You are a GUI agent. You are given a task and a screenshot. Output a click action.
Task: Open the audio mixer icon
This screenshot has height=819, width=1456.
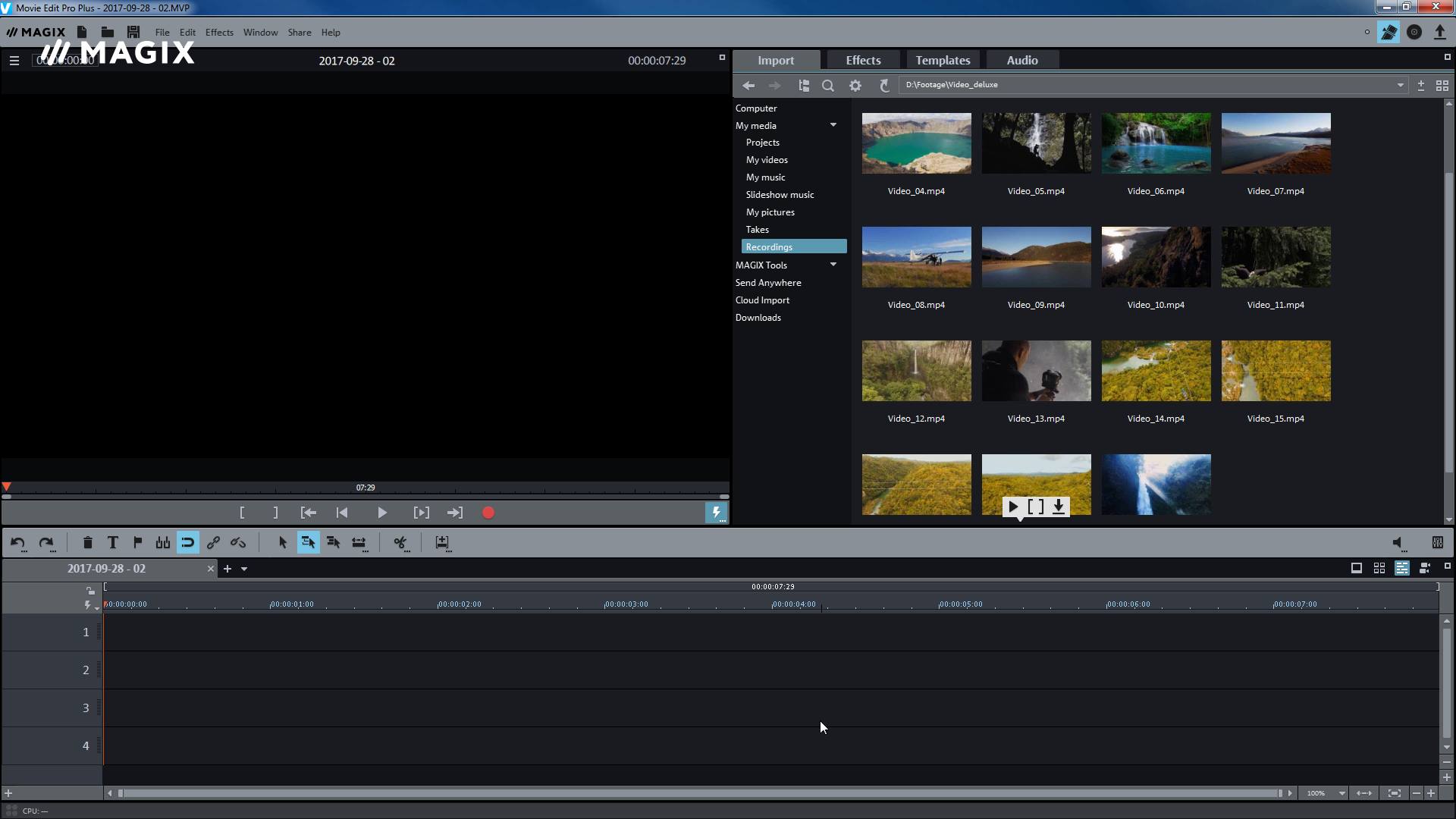(x=1438, y=542)
